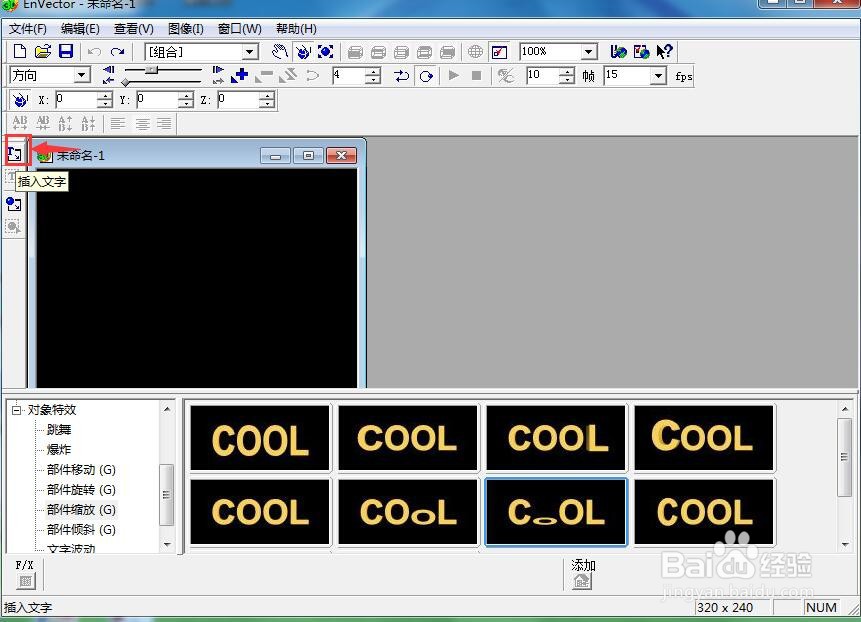
Task: Open the [组合] combination dropdown
Action: coord(250,52)
